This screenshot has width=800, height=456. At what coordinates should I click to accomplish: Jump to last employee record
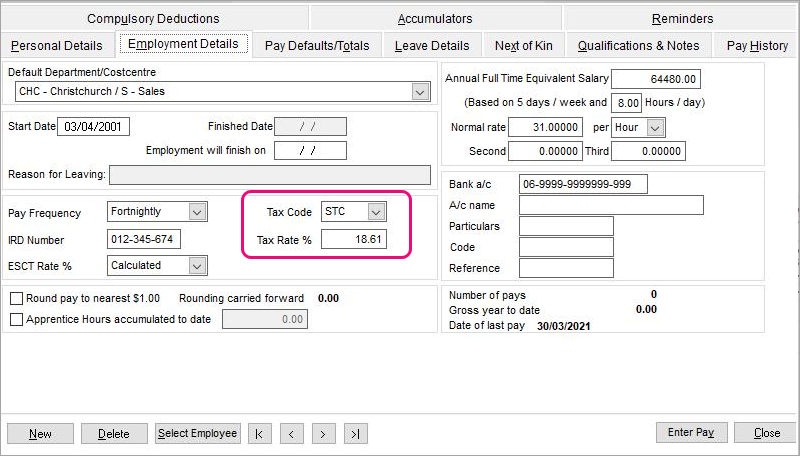click(355, 433)
